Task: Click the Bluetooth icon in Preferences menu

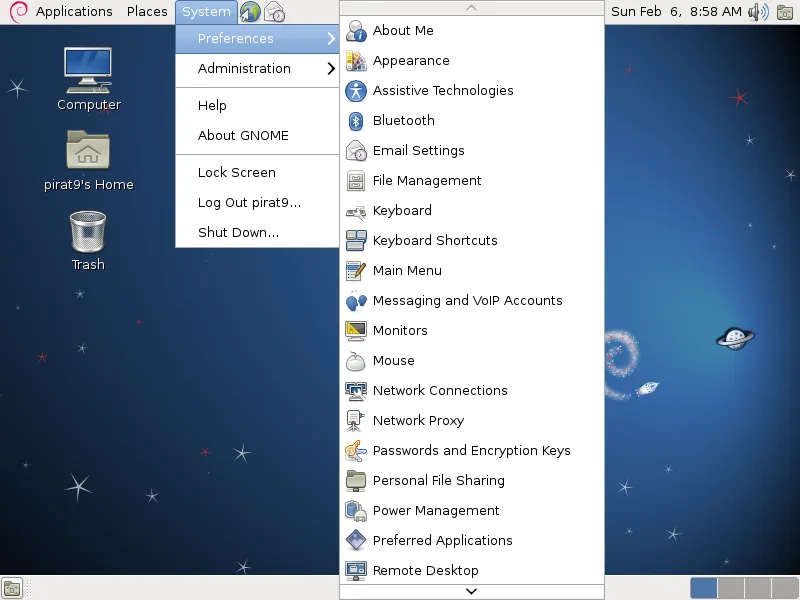Action: click(356, 121)
